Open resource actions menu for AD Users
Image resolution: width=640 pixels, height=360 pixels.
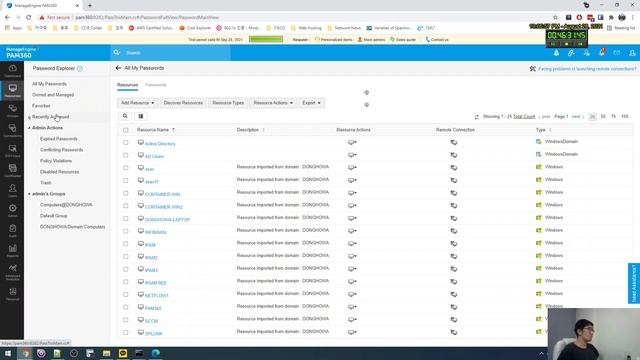(352, 155)
